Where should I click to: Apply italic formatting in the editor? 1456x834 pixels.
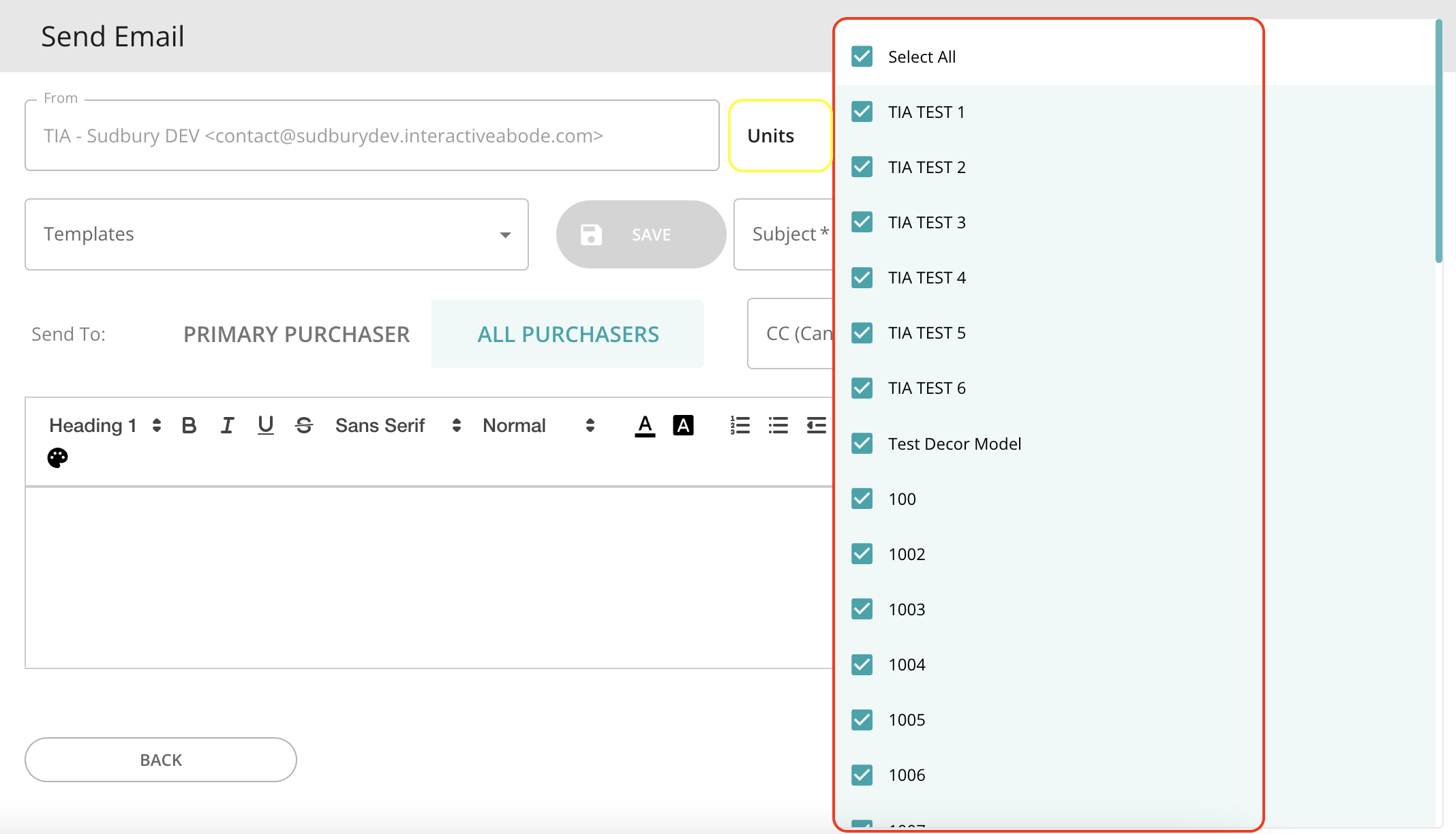[x=227, y=426]
